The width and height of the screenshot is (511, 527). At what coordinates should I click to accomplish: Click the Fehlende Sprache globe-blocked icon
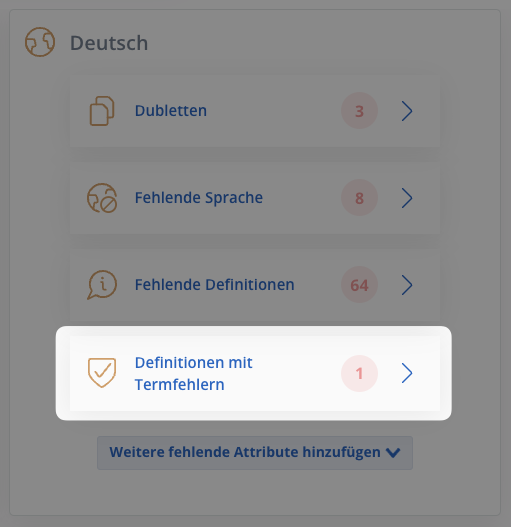coord(102,198)
